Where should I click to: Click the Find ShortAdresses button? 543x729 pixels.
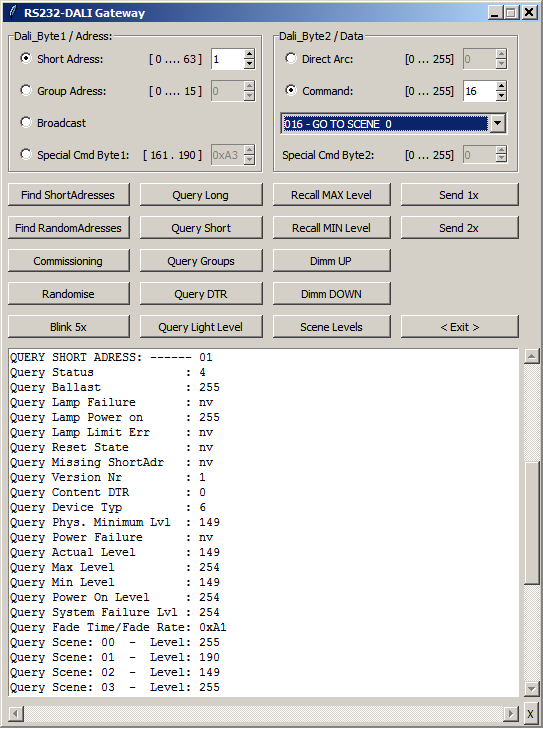pos(69,195)
